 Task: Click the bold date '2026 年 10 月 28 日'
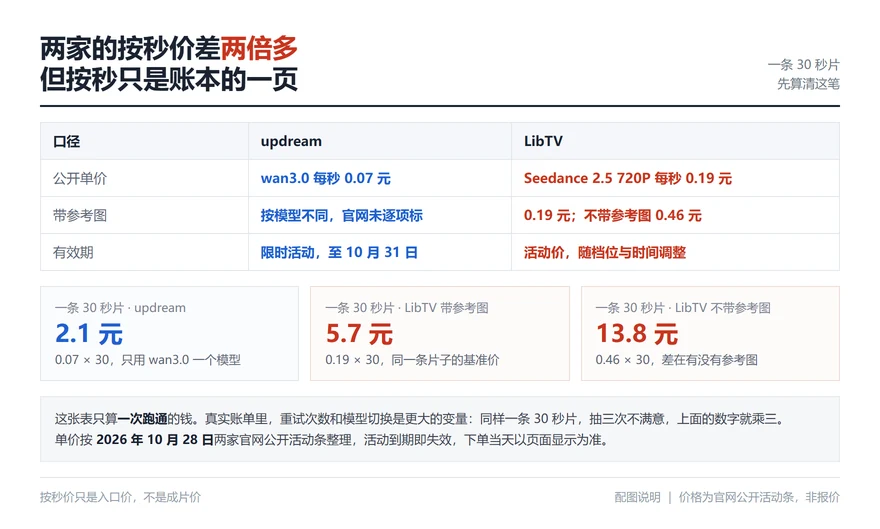tap(155, 439)
